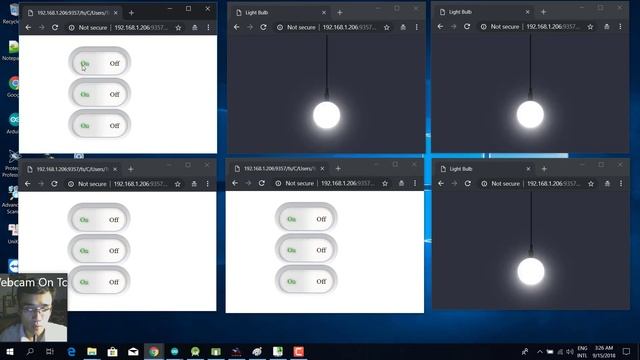Bookmark page in bottom-left switch window
Image resolution: width=640 pixels, height=360 pixels.
click(178, 184)
